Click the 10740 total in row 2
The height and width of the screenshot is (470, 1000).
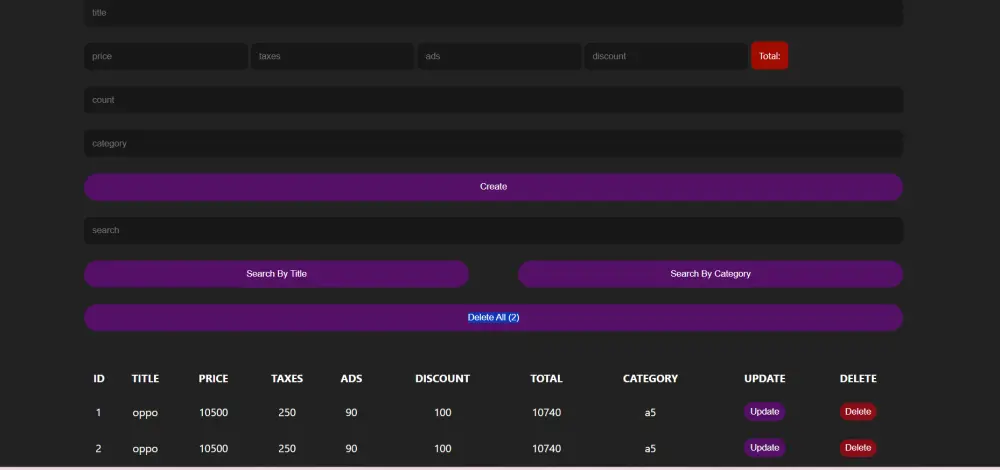coord(547,449)
